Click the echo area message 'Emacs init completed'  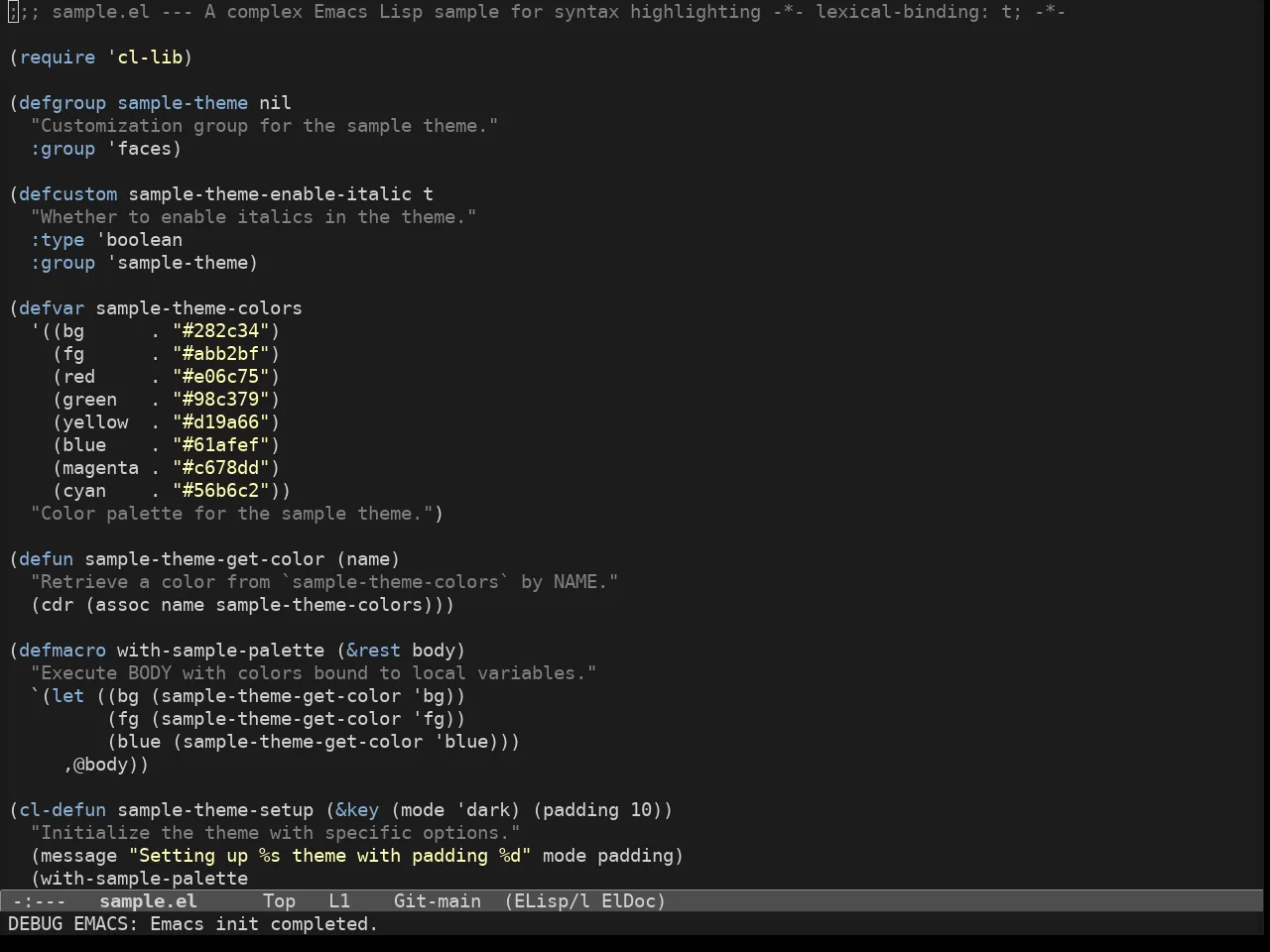click(264, 924)
